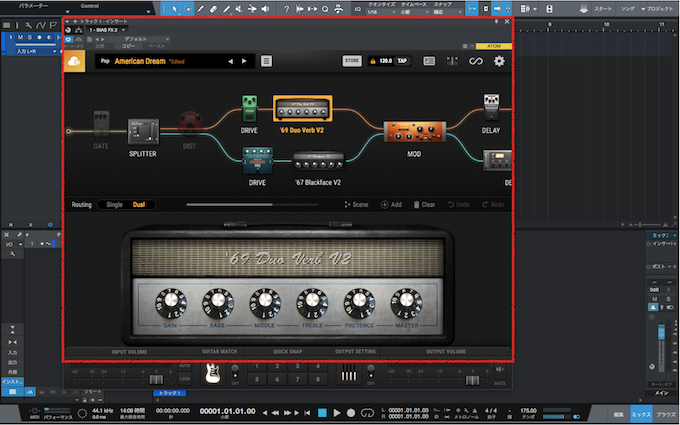Select the range tool in toolbar
680x425 pixels.
(x=188, y=8)
